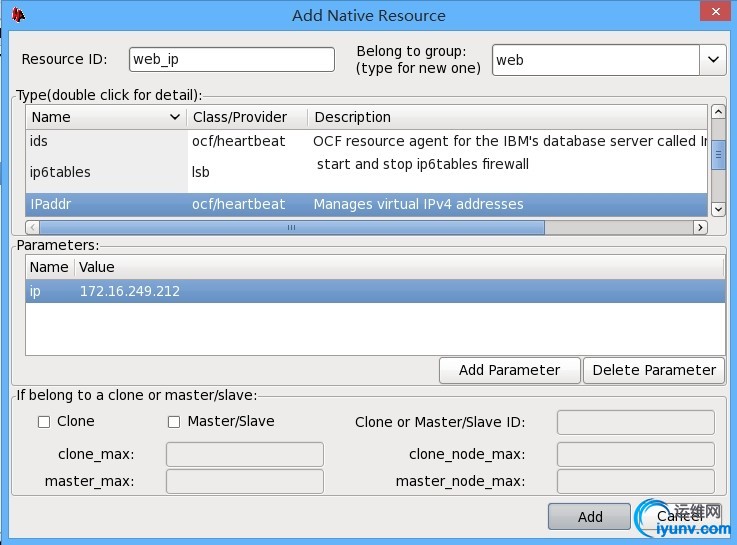The height and width of the screenshot is (545, 737).
Task: Click the Clone or Master/Slave ID field
Action: tap(635, 422)
